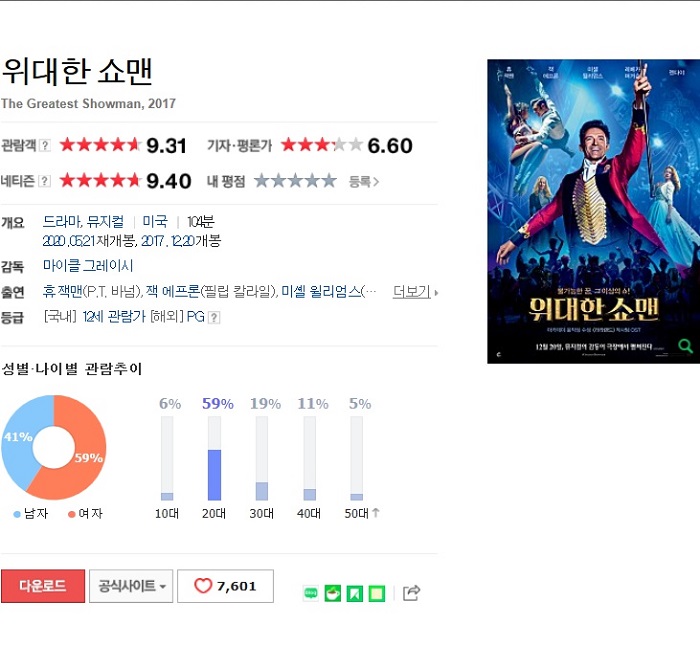Set my rating on 내 평점 stars
This screenshot has width=700, height=668.
(295, 181)
